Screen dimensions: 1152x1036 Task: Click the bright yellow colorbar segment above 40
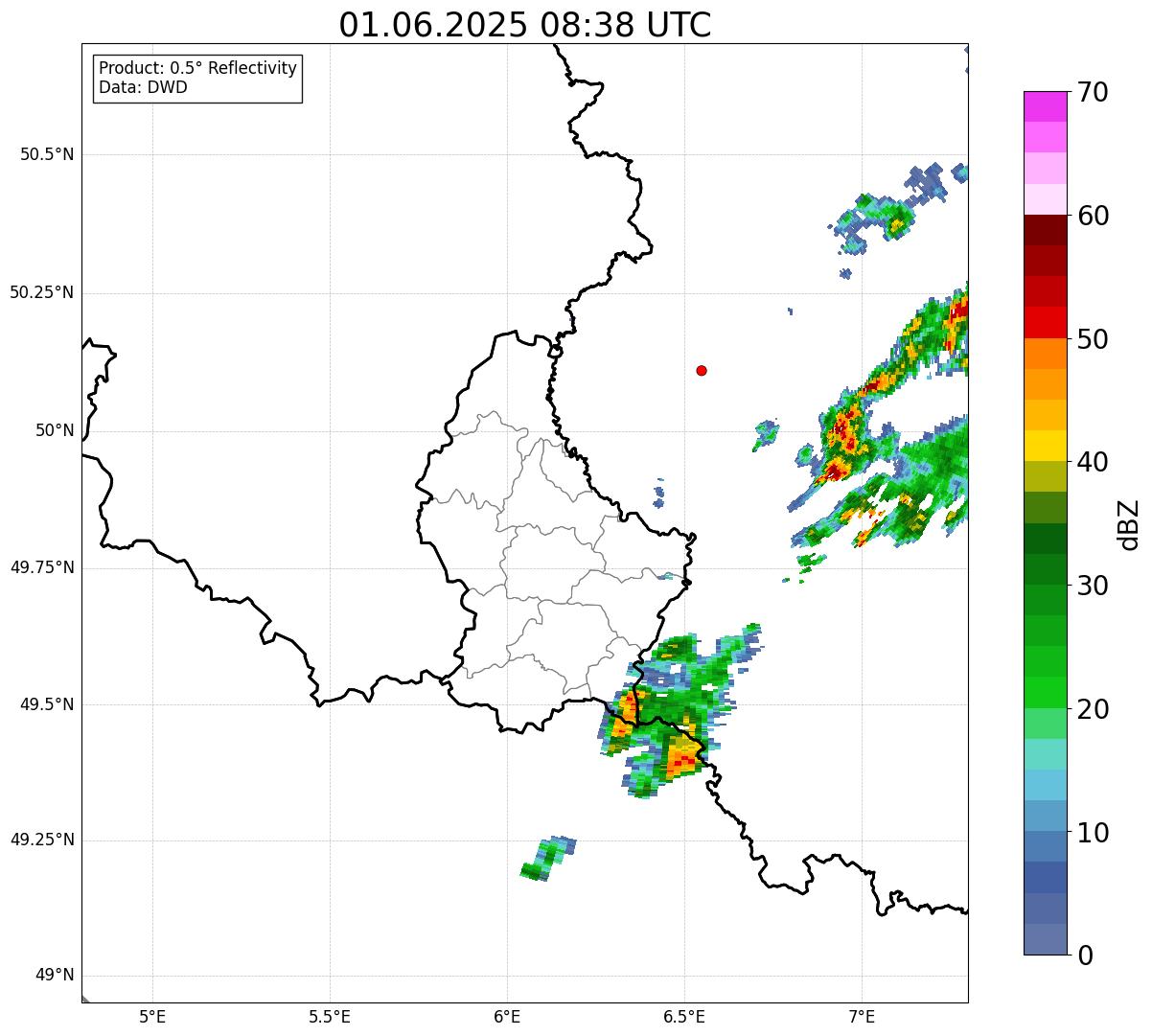(x=1046, y=446)
